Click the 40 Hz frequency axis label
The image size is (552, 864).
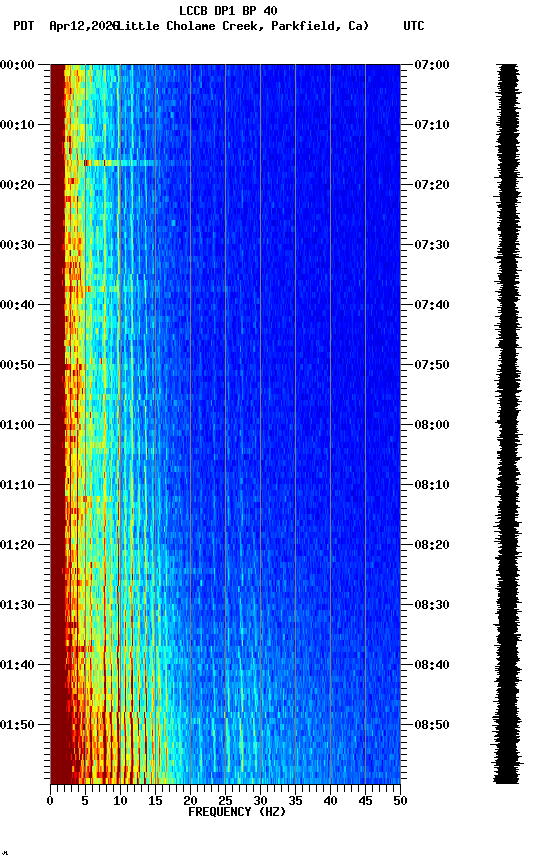pos(331,801)
